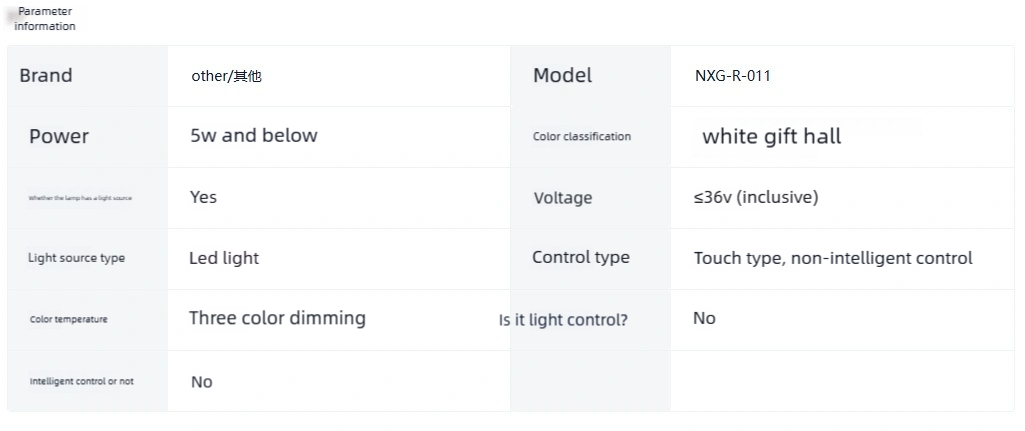Click Yes value for lamp light source
The image size is (1025, 431).
pos(203,197)
